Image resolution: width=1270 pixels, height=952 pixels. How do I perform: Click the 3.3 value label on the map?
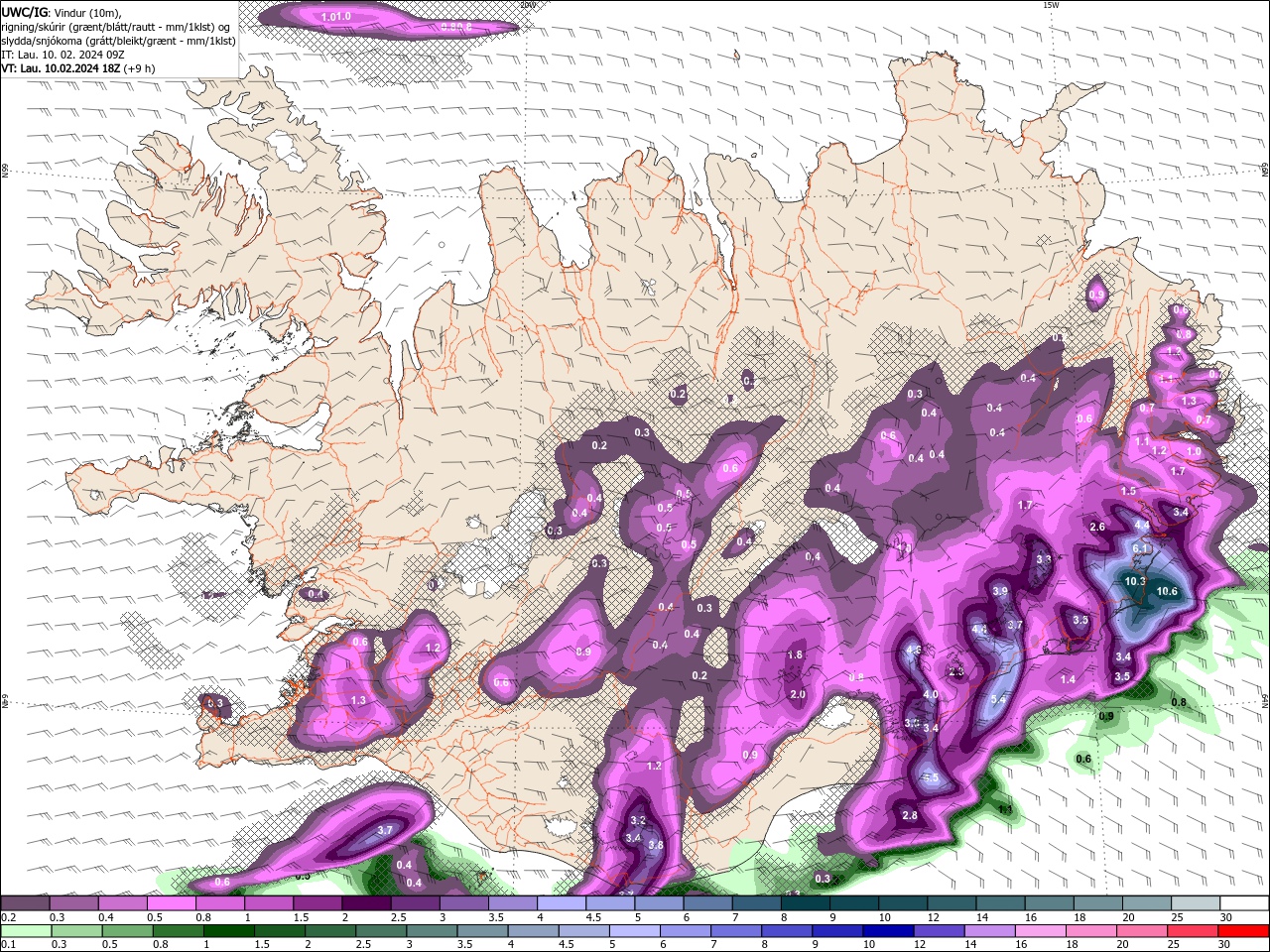click(1044, 559)
